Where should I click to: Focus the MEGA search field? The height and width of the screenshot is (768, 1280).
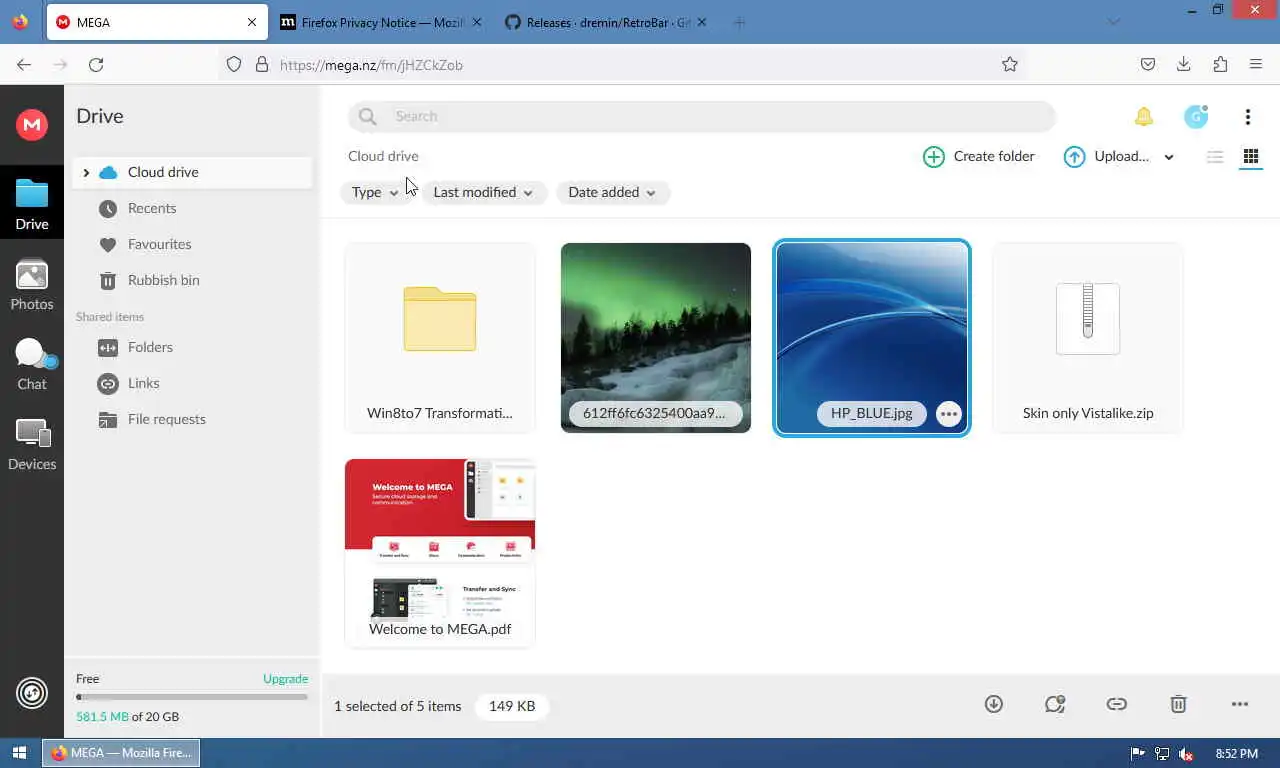pos(701,117)
